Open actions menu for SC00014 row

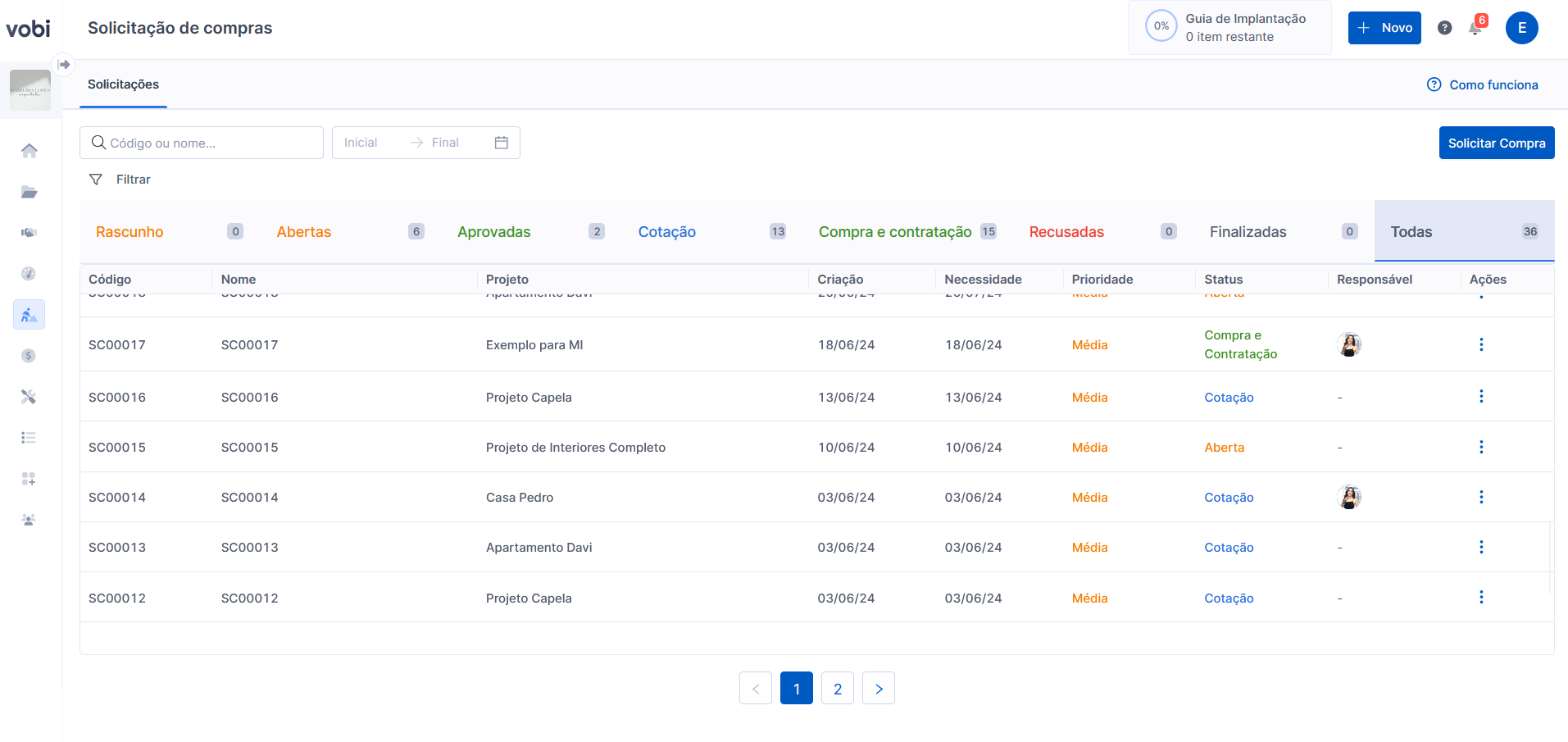(x=1481, y=497)
